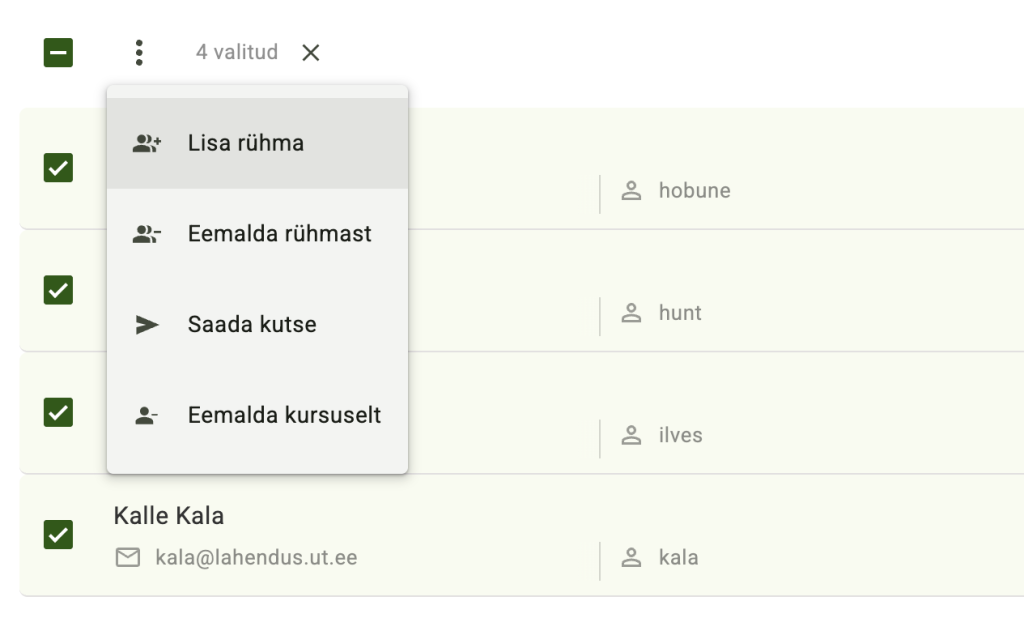Click the remove-from-course person icon
Viewport: 1024px width, 618px height.
pyautogui.click(x=147, y=416)
